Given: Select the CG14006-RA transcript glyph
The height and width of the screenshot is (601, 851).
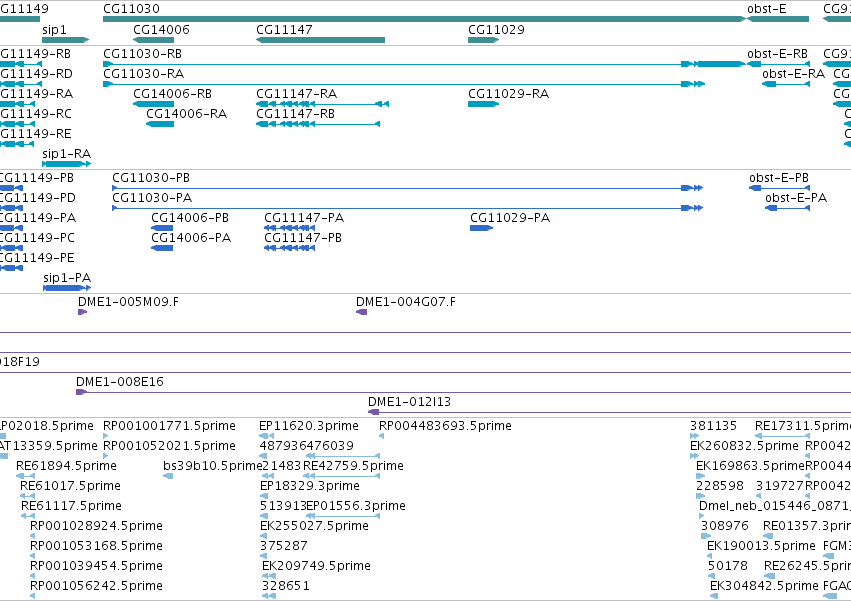Looking at the screenshot, I should pyautogui.click(x=160, y=124).
